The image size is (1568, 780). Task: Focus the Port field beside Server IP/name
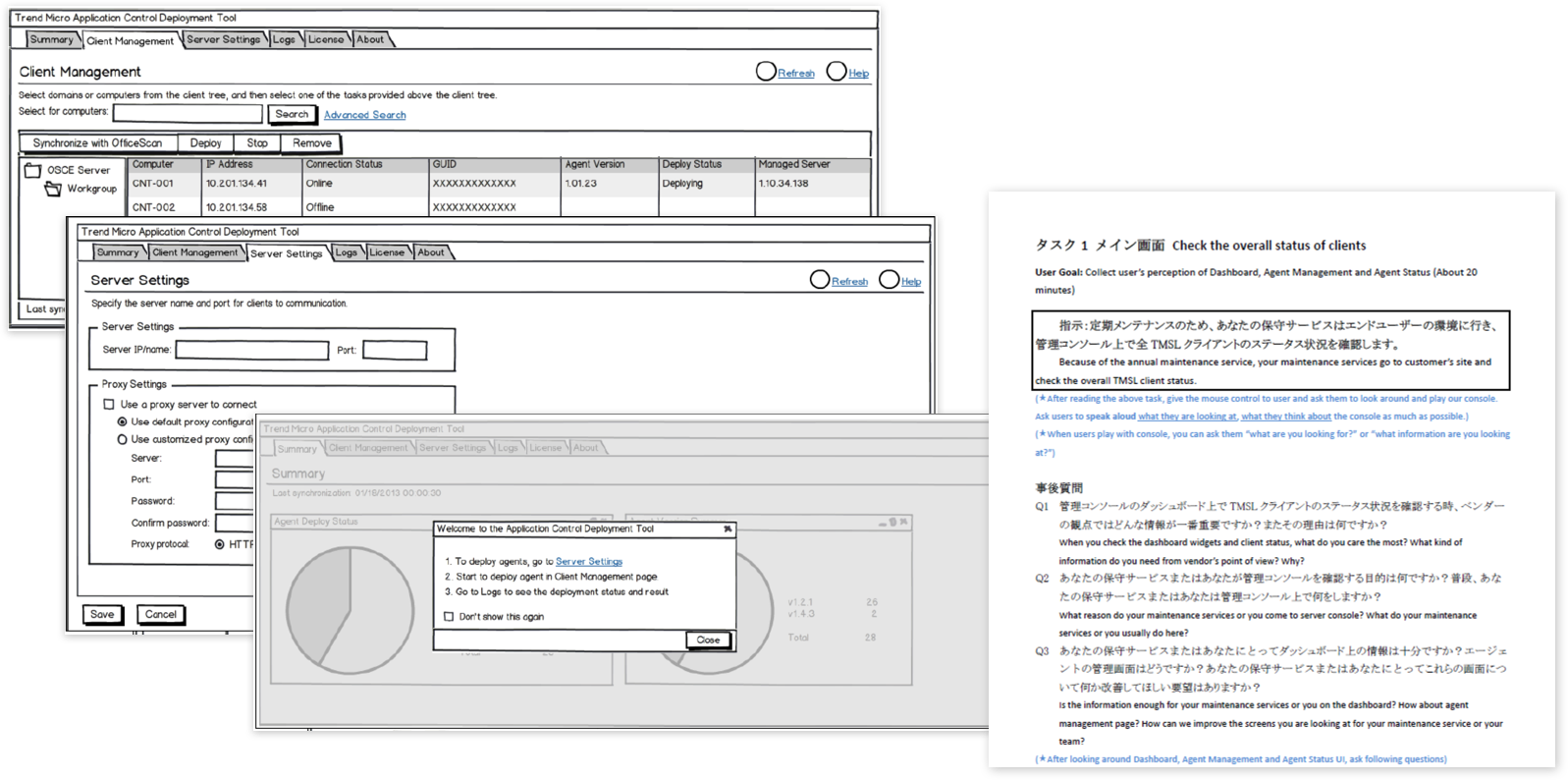point(395,350)
